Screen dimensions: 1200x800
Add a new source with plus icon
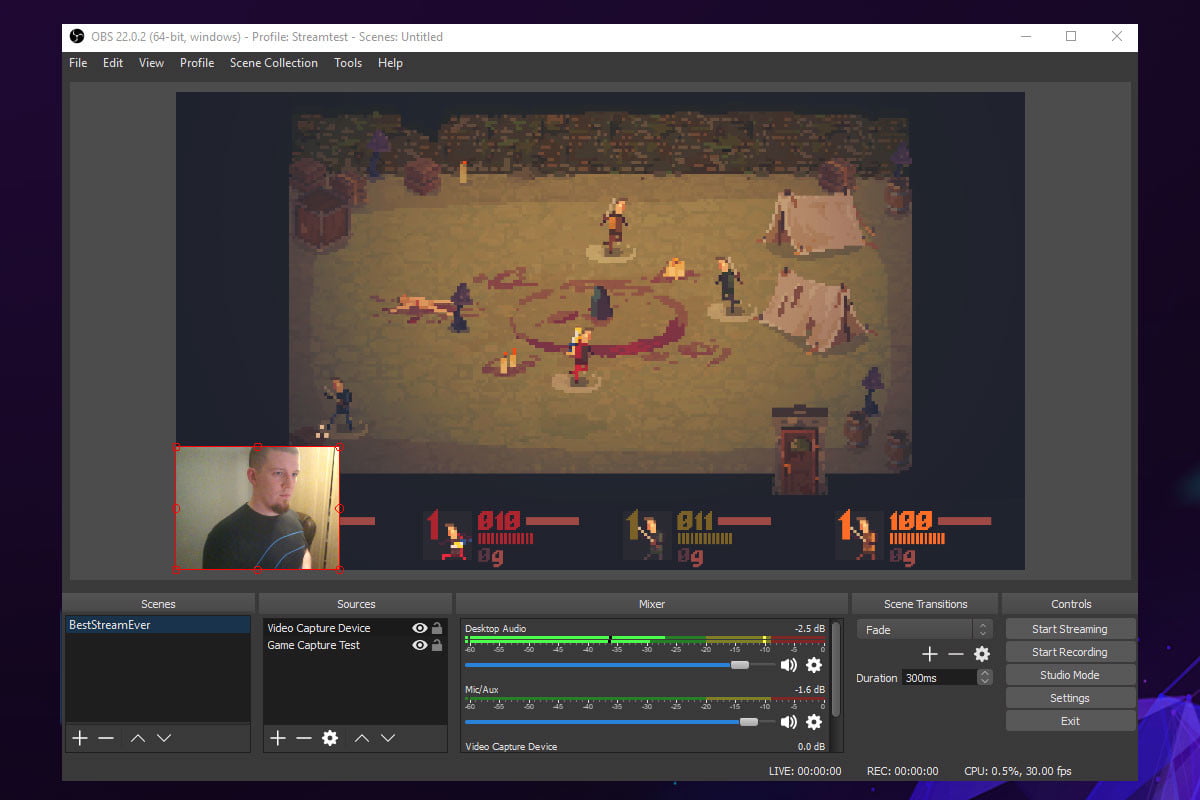click(278, 738)
